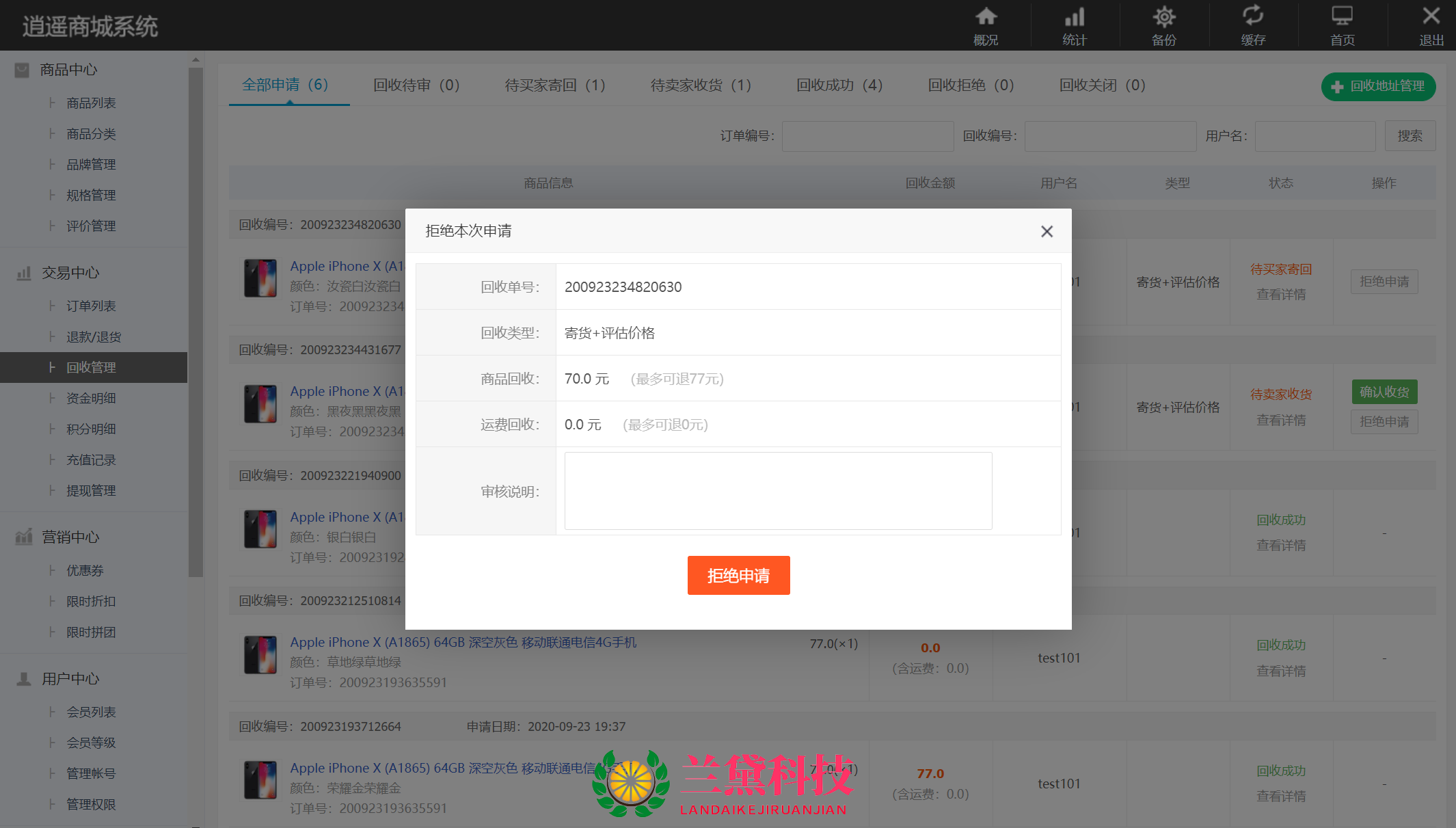Click the 商品中心 section icon
This screenshot has width=1456, height=828.
[23, 70]
